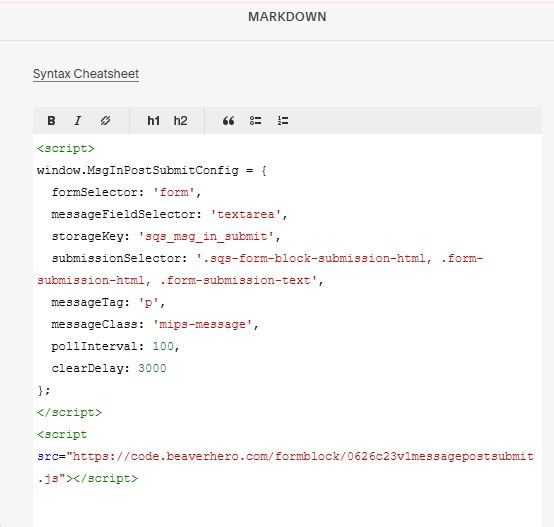Place cursor on the opening <script> tag line

[66, 148]
